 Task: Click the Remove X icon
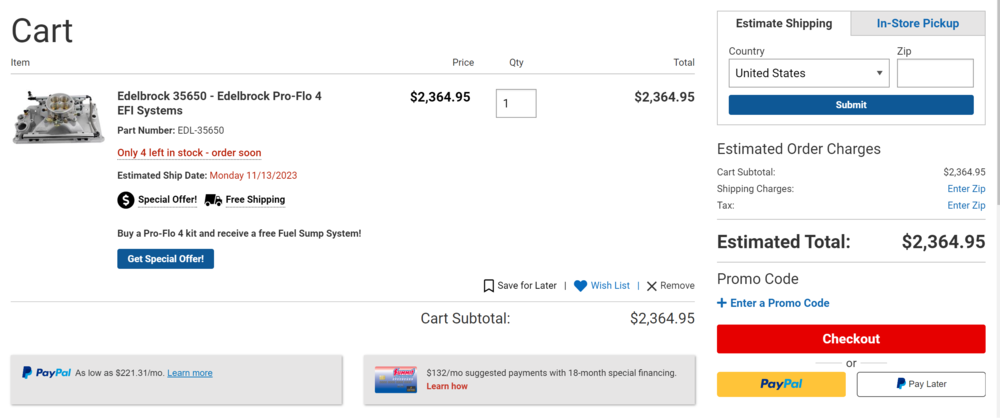click(x=652, y=286)
